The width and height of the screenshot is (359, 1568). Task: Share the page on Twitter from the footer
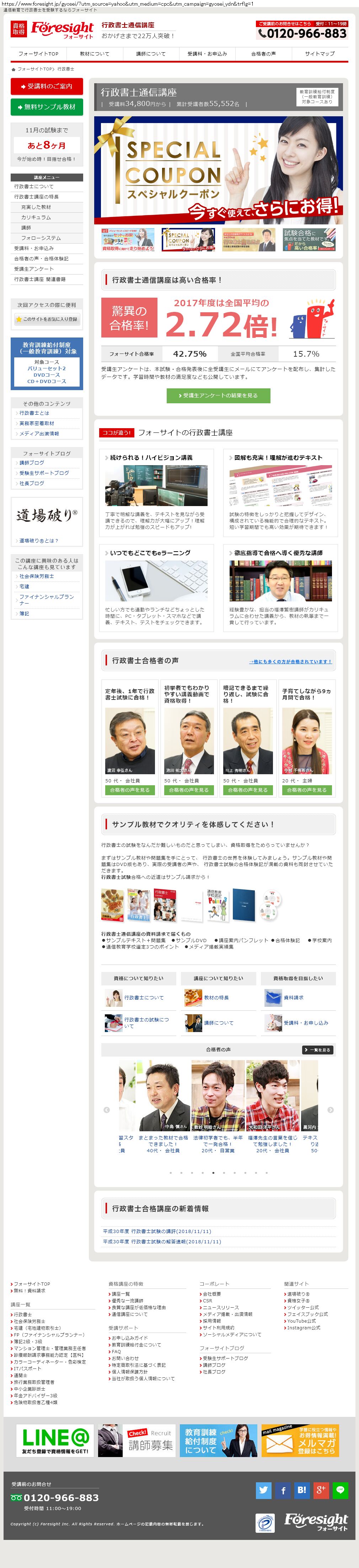(x=263, y=1490)
